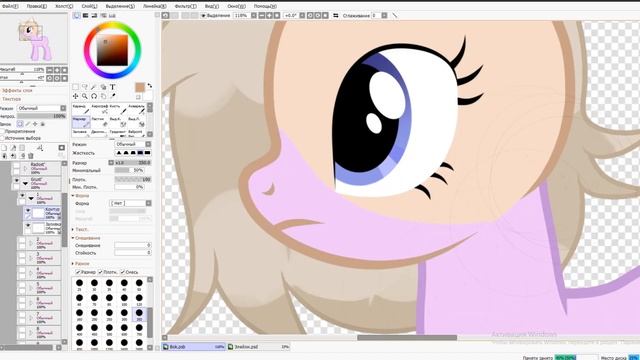Show the RGB sliders panel
Viewport: 640px width, 360px height.
click(x=85, y=16)
